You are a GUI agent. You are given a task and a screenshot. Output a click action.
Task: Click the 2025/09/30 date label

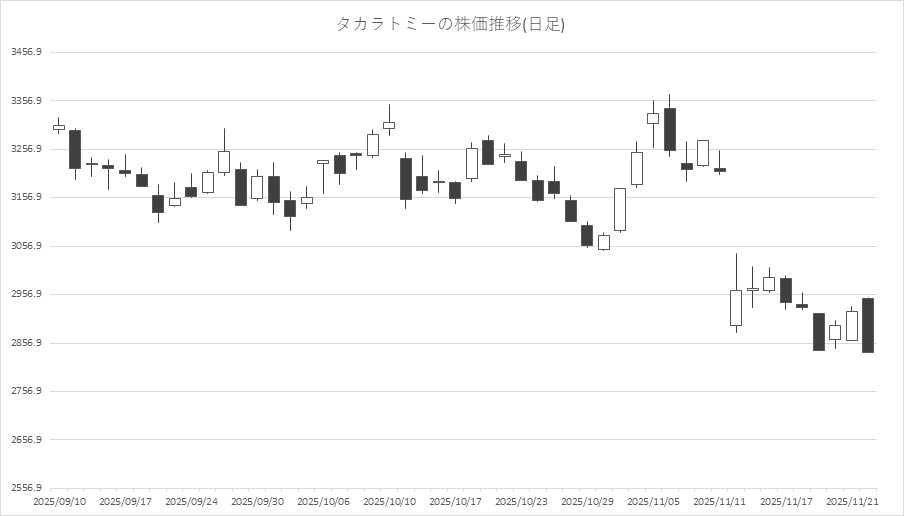257,501
